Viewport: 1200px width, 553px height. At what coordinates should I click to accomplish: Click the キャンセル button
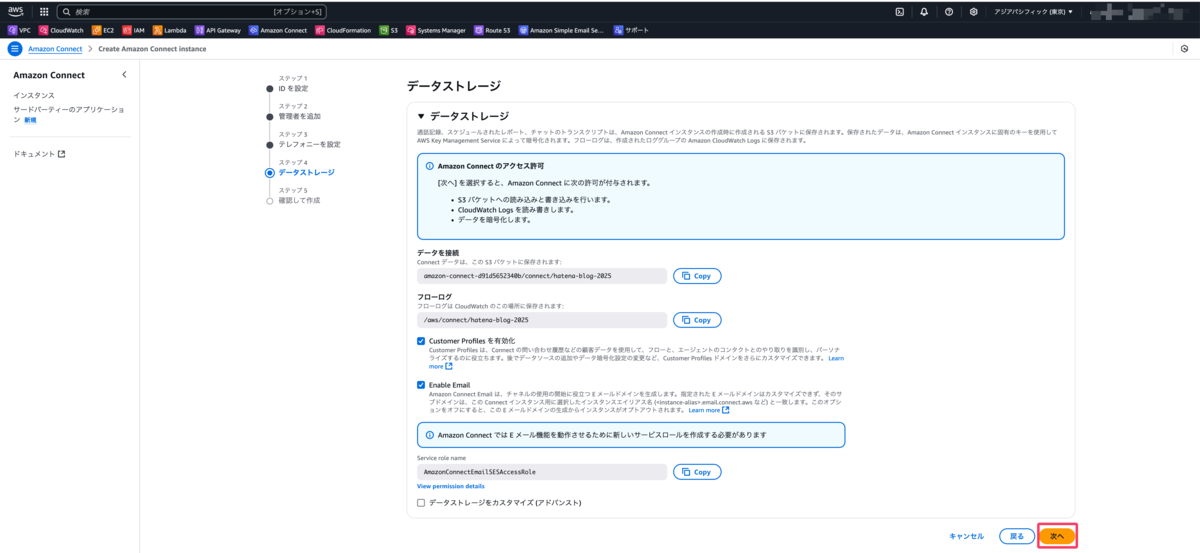pyautogui.click(x=966, y=536)
